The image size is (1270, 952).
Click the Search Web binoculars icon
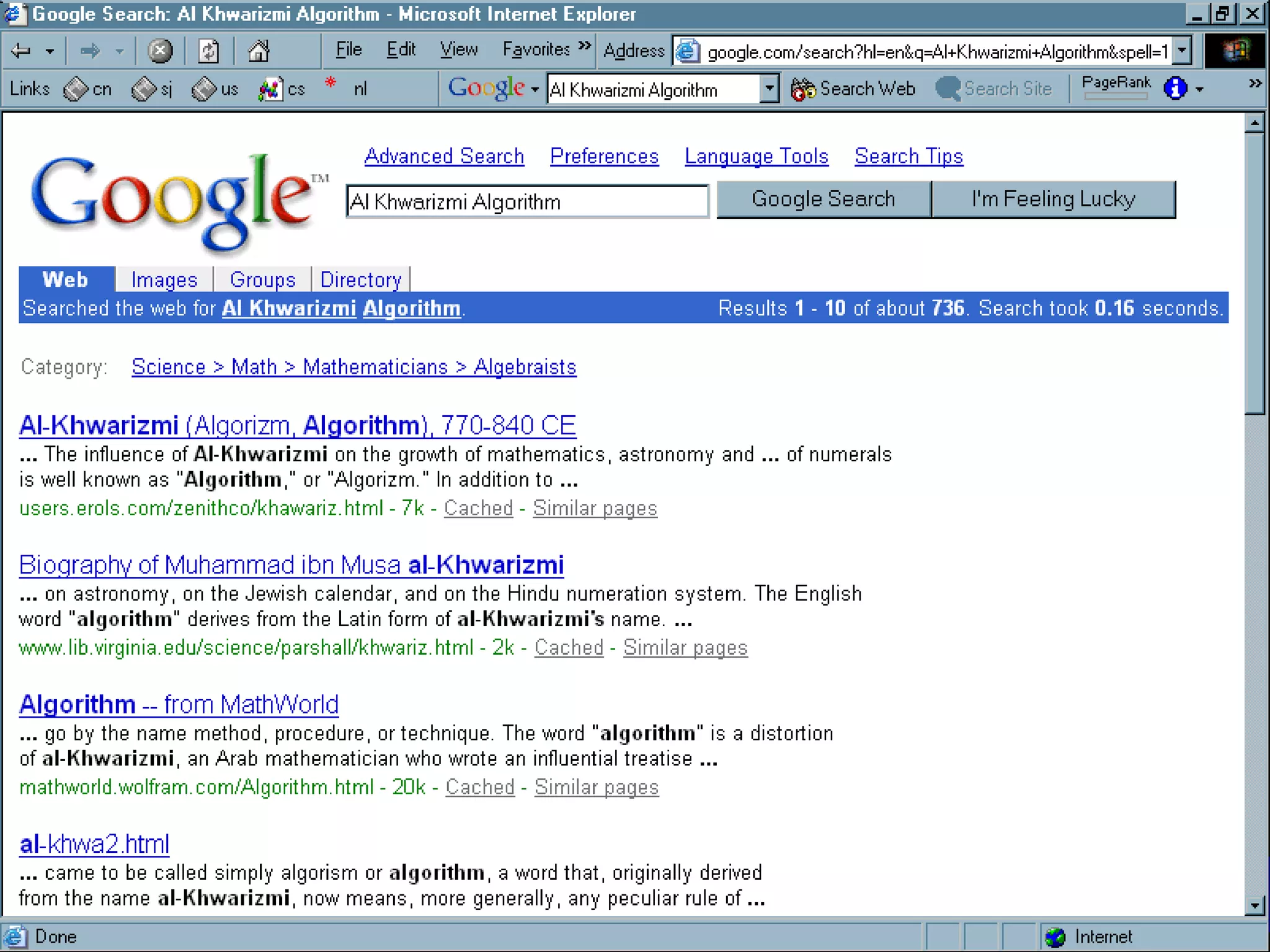tap(803, 89)
